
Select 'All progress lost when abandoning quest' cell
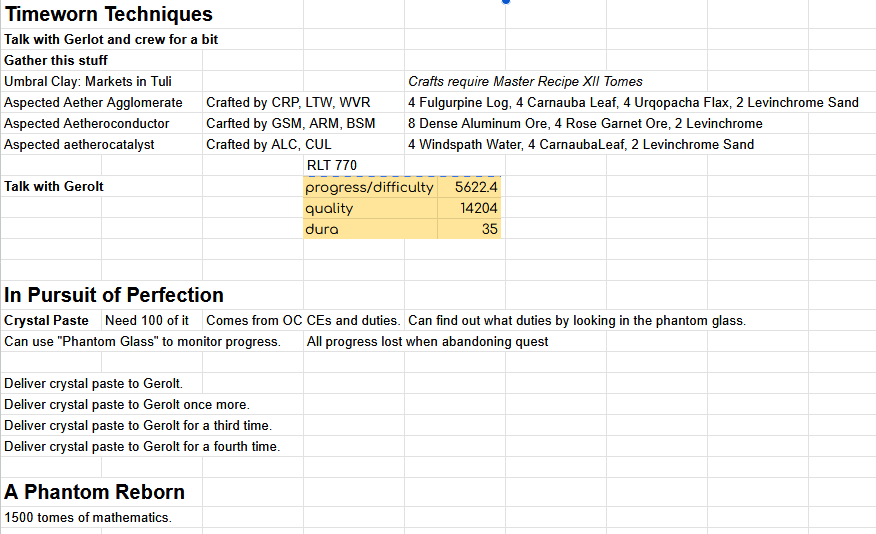427,342
